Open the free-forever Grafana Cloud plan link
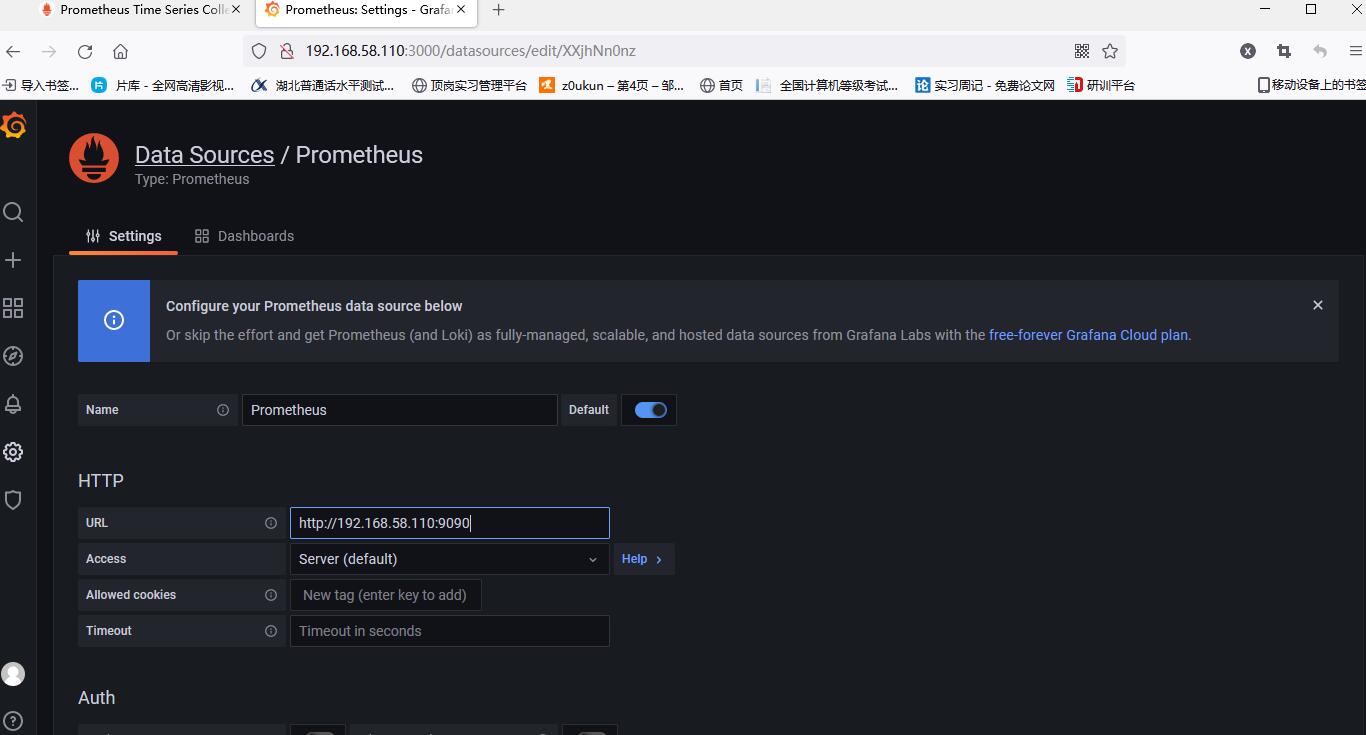Screen dimensions: 1366x735 pyautogui.click(x=1088, y=335)
